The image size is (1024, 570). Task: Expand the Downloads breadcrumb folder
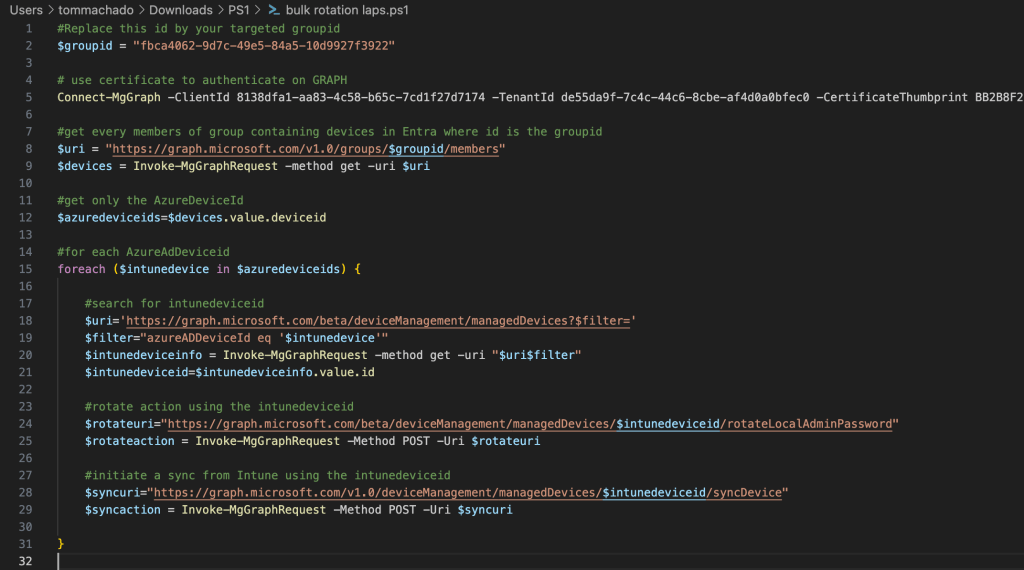pyautogui.click(x=181, y=10)
